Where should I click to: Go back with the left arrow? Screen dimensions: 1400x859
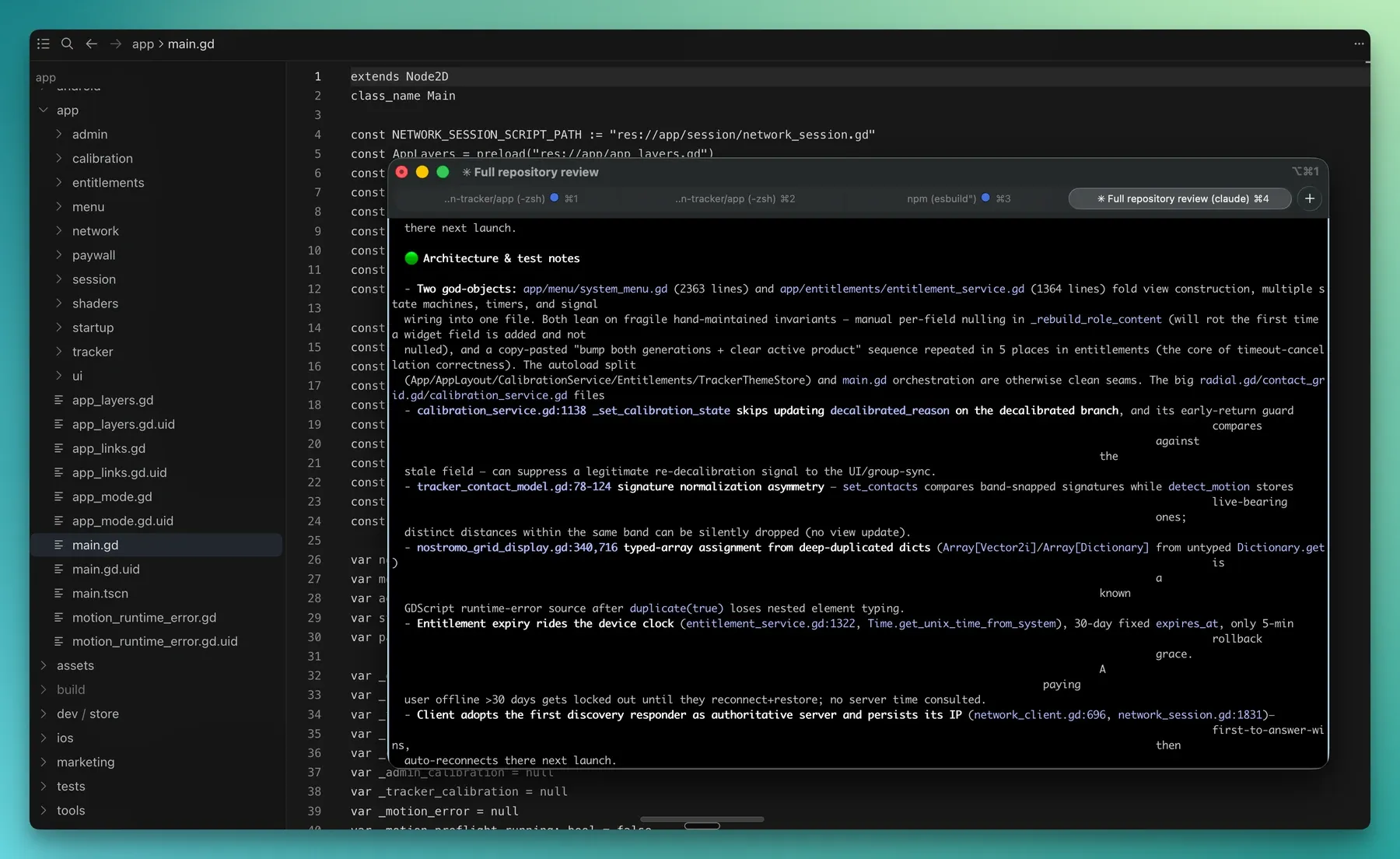pos(92,44)
